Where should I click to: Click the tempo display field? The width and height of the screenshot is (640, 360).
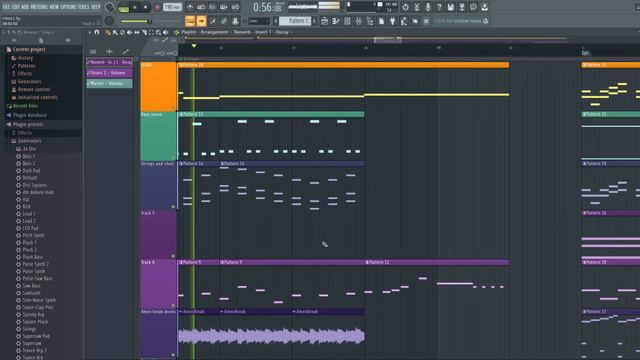pyautogui.click(x=172, y=7)
